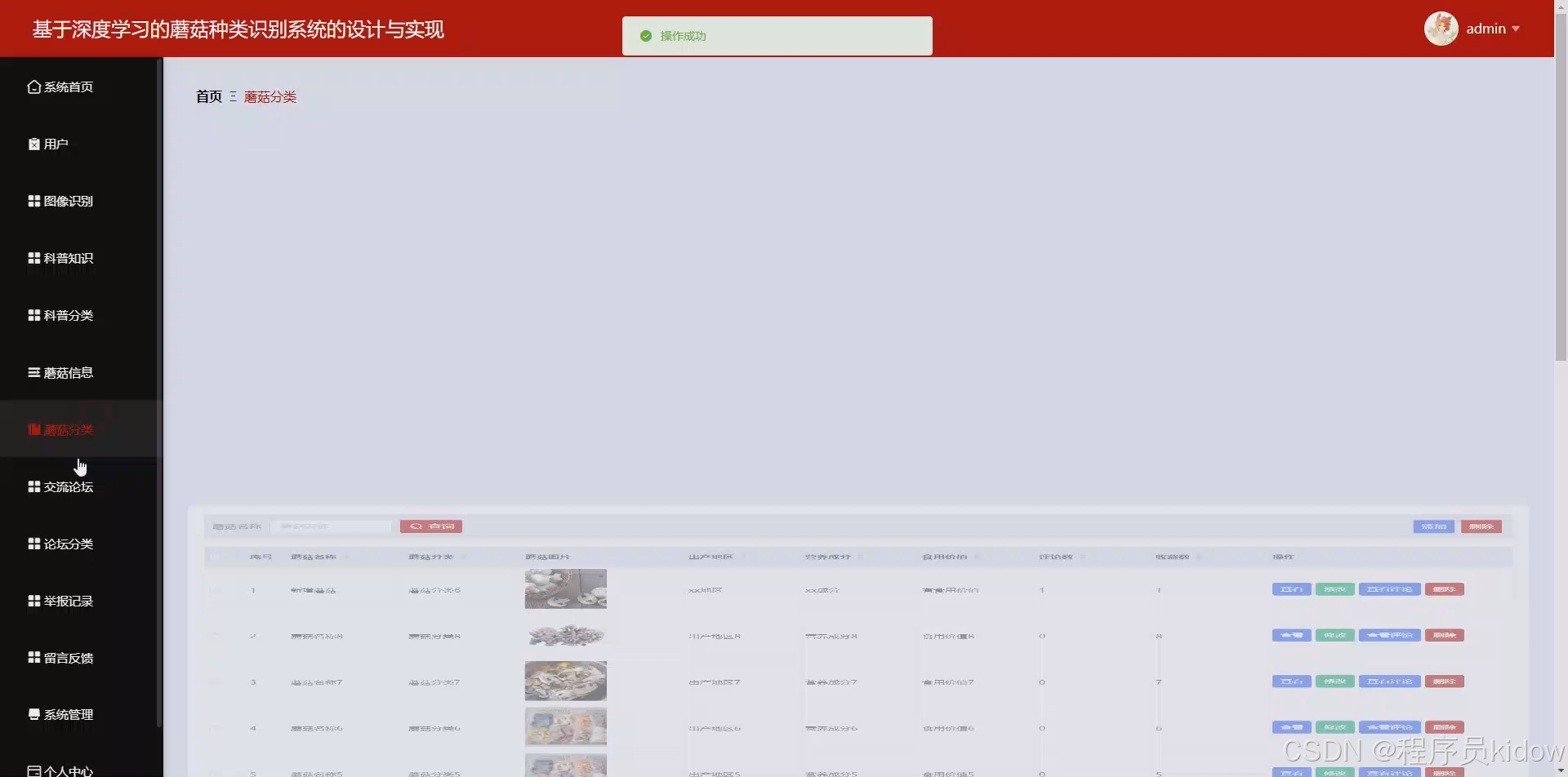
Task: Sort by the 营养成分 column arrow
Action: (861, 557)
